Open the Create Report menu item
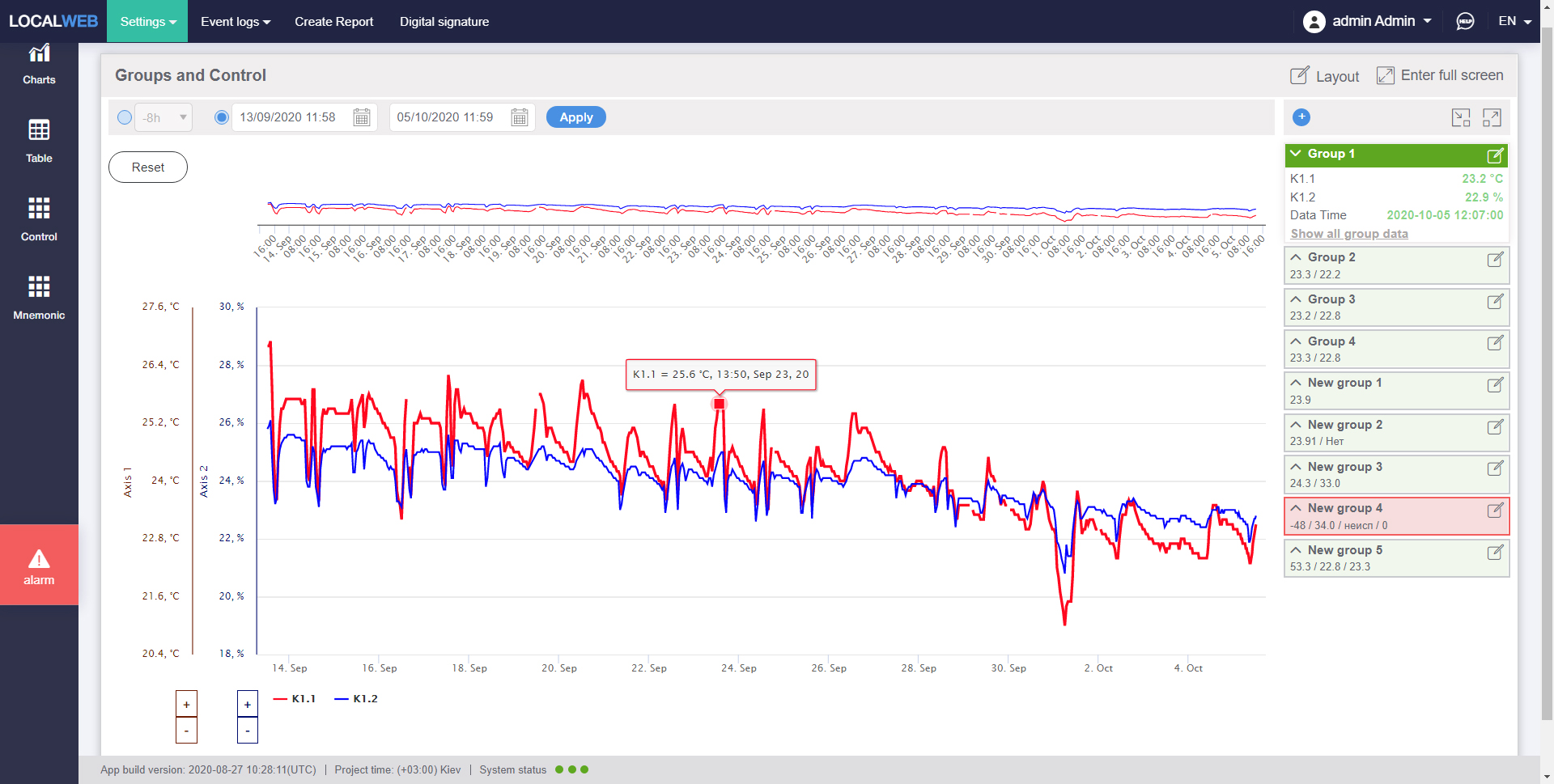This screenshot has width=1554, height=784. [x=333, y=22]
